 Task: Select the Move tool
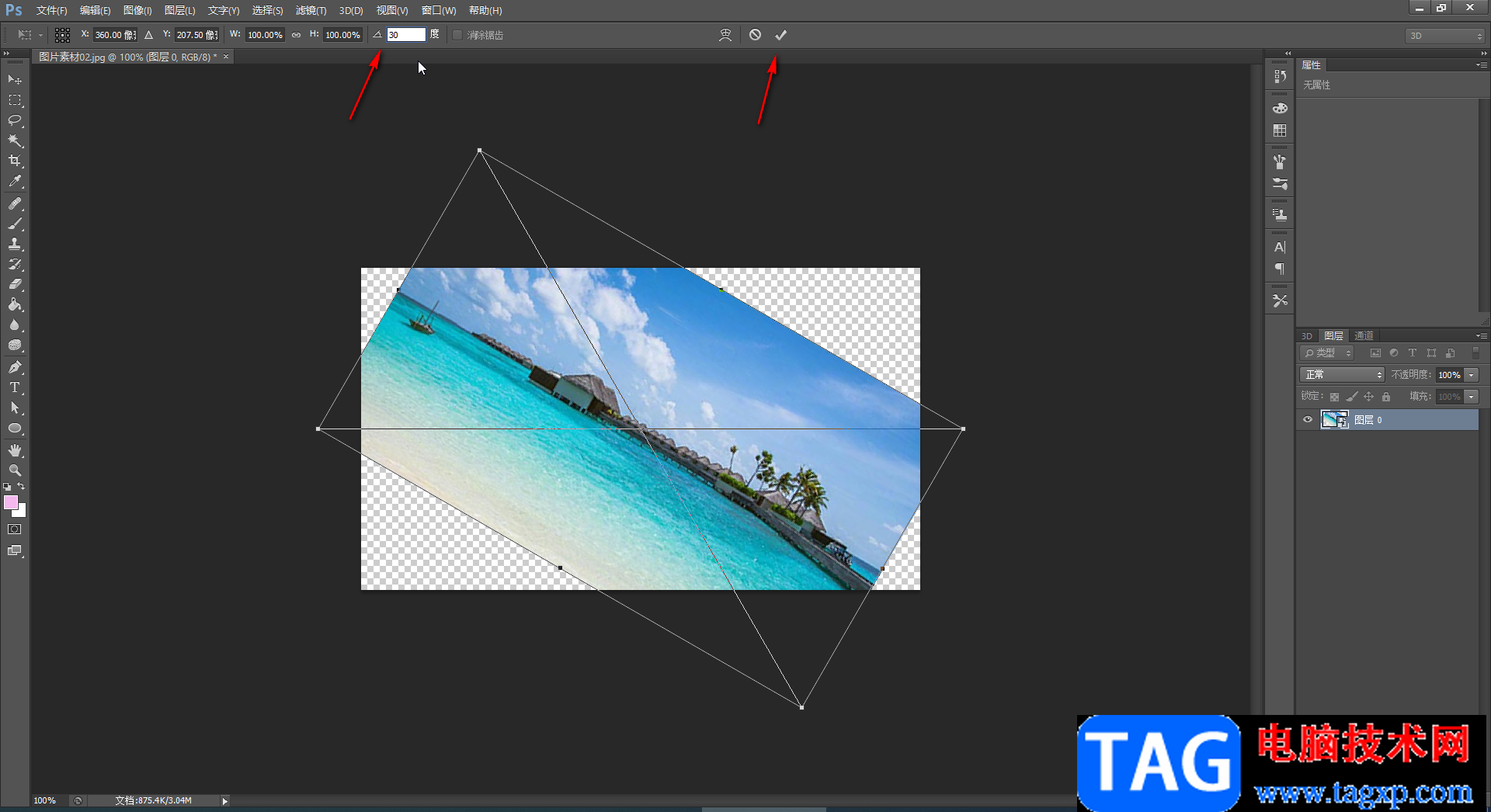(x=15, y=80)
